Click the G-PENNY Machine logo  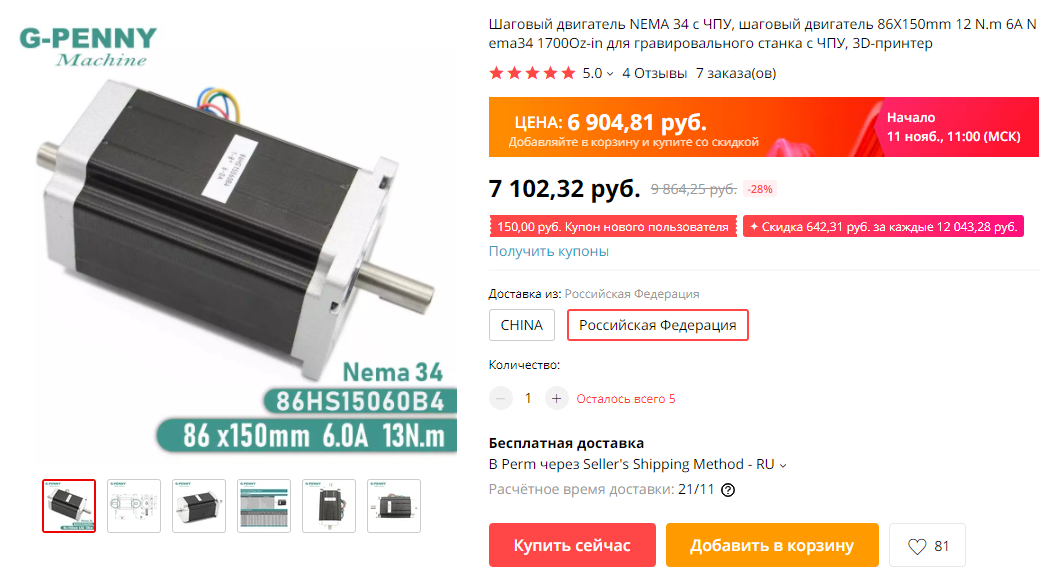pos(88,47)
